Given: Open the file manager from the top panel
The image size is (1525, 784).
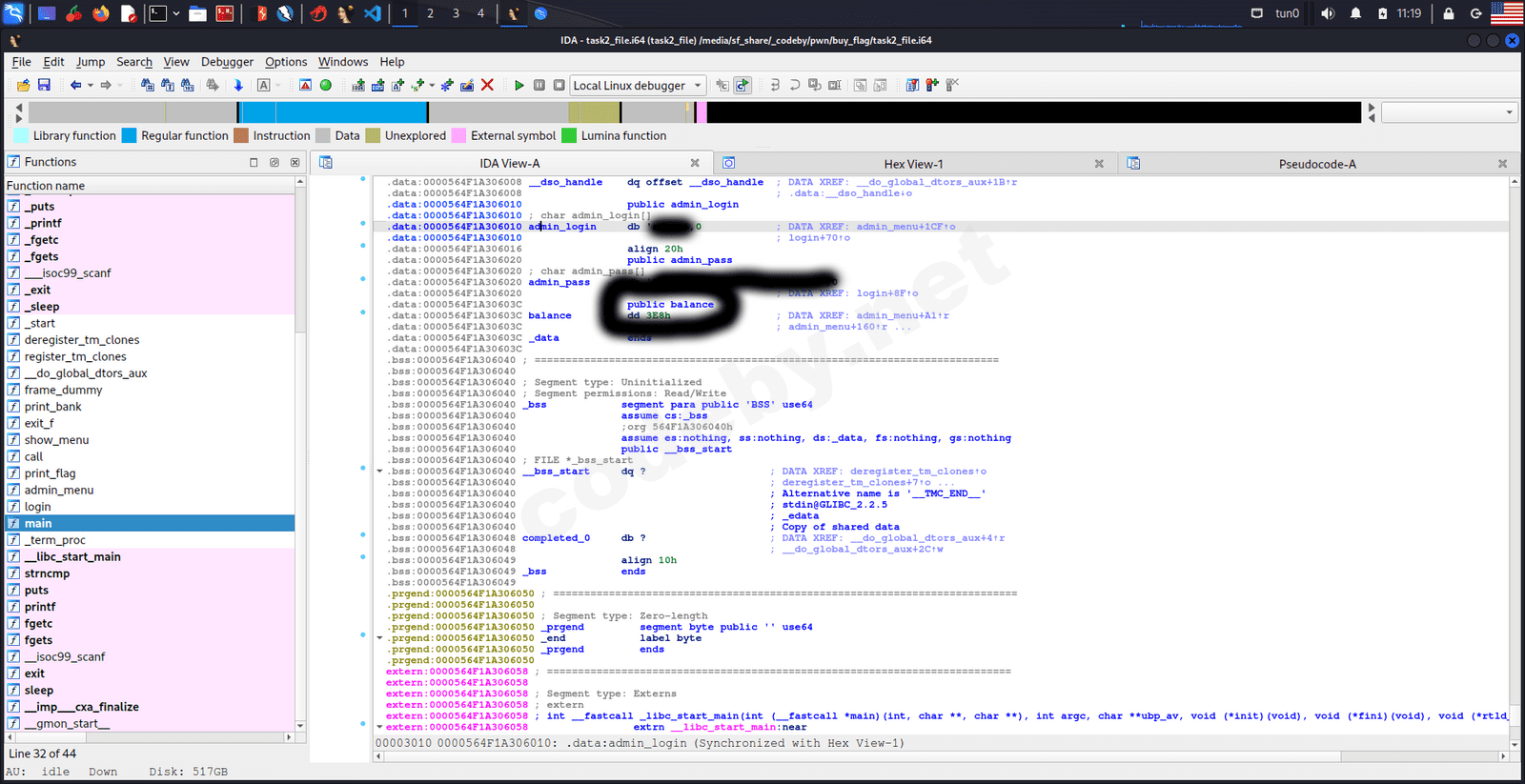Looking at the screenshot, I should 197,13.
